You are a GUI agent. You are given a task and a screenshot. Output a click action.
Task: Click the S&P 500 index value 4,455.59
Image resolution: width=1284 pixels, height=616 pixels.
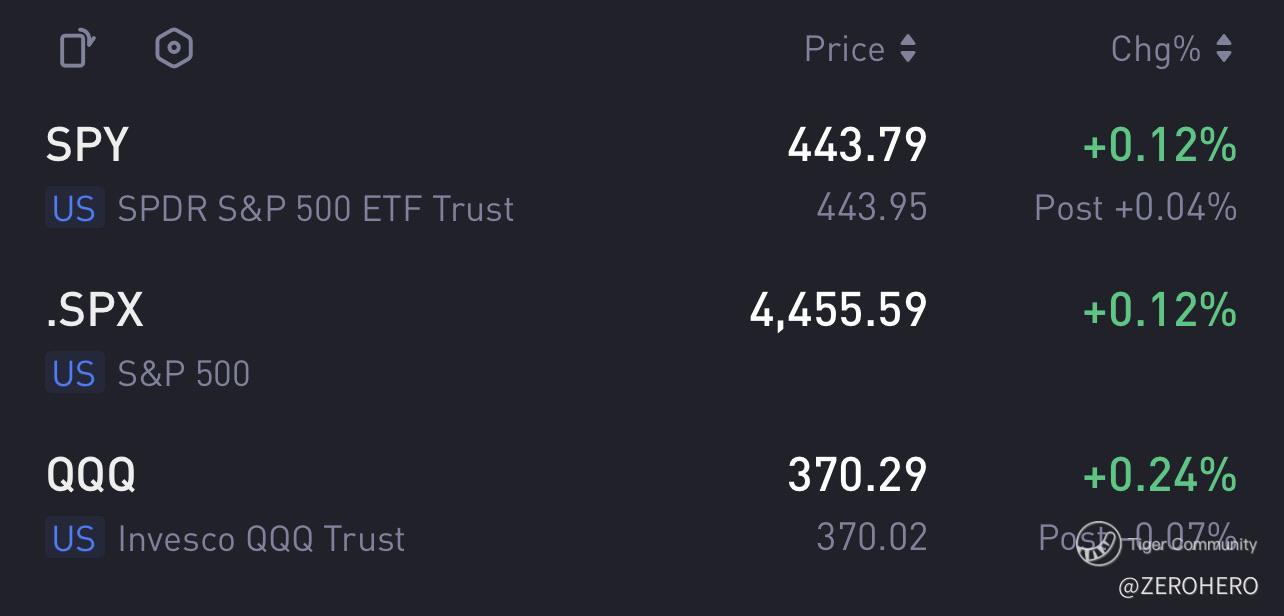[x=838, y=311]
